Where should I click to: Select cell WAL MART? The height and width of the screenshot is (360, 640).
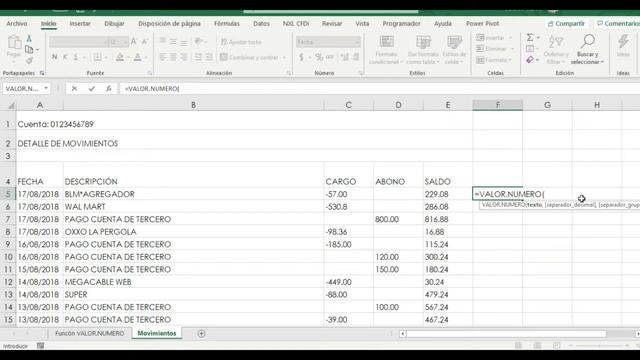click(193, 207)
